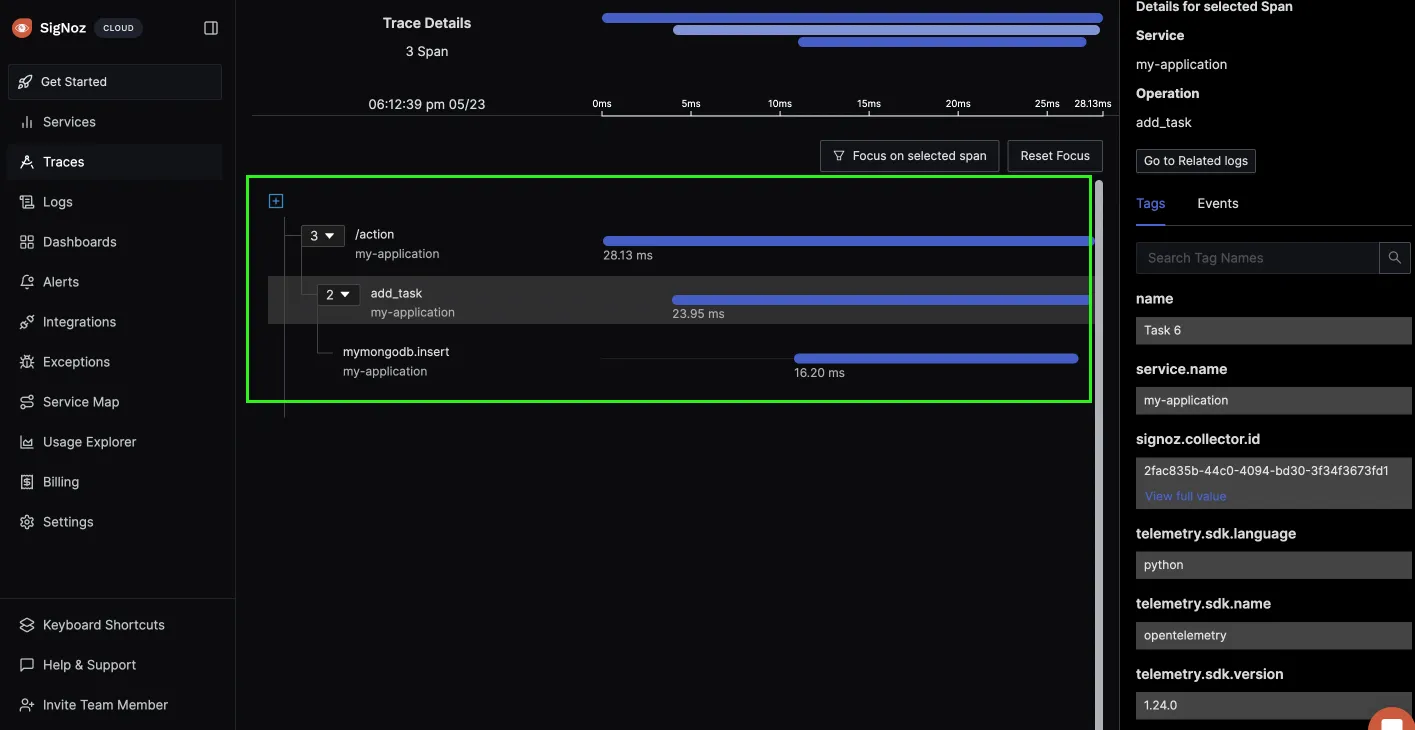Viewport: 1415px width, 730px height.
Task: Click the SigNoz logo icon
Action: tap(22, 28)
